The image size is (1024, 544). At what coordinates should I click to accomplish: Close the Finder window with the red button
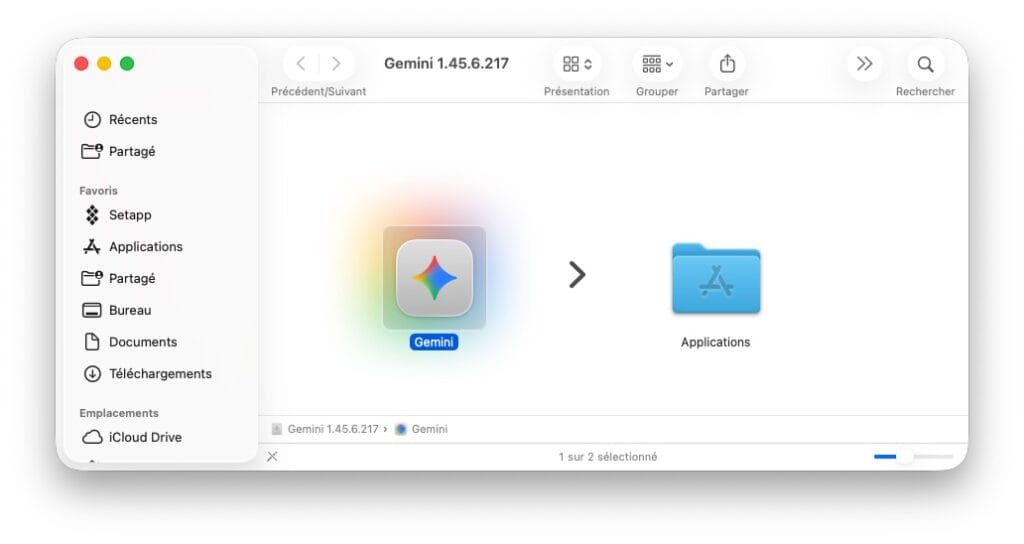point(81,63)
